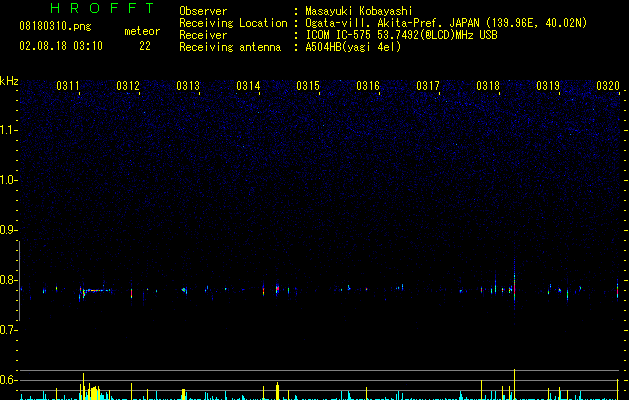Image resolution: width=629 pixels, height=400 pixels.
Task: Click the Receiver label
Action: 203,35
